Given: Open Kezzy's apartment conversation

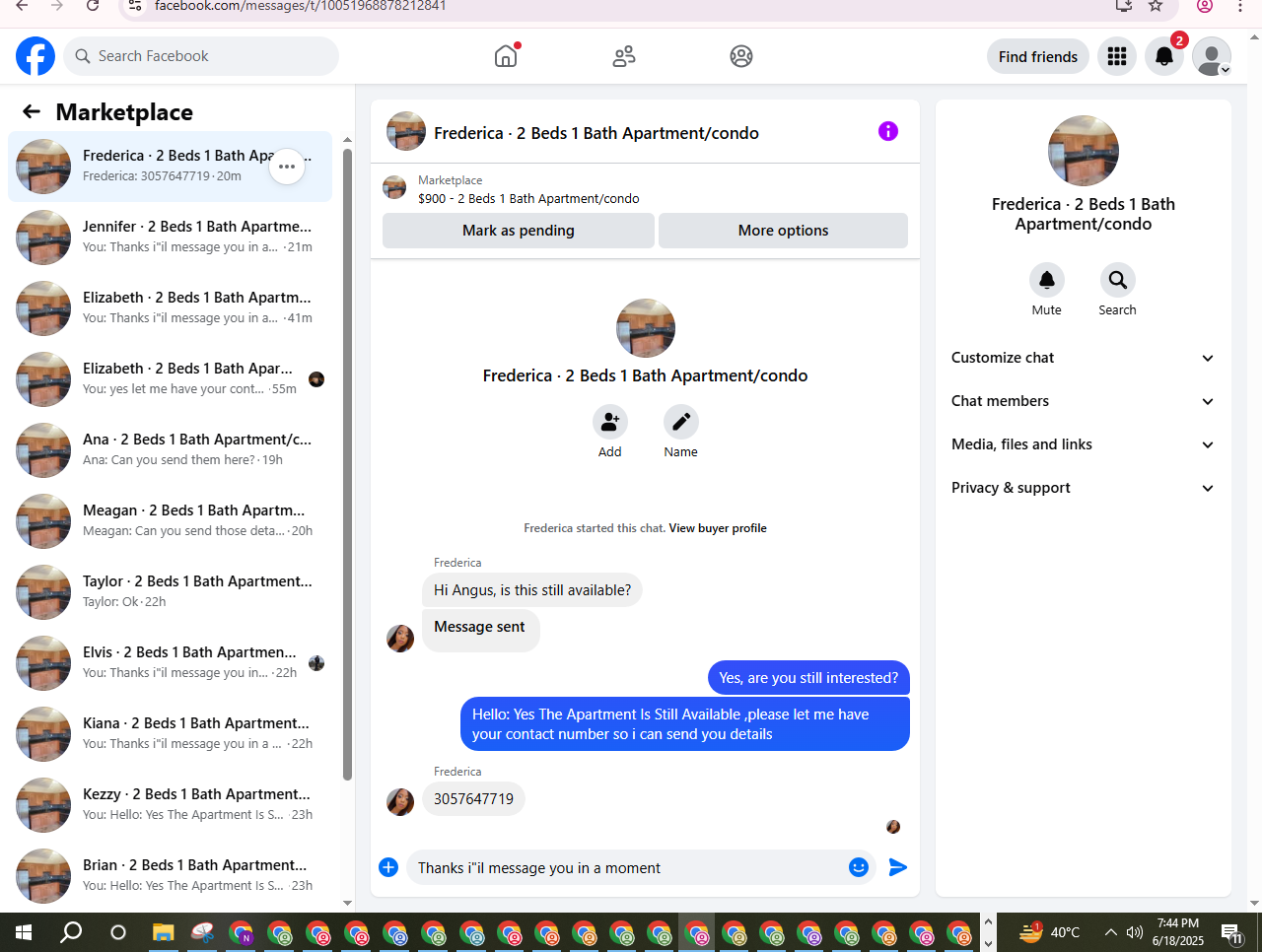Looking at the screenshot, I should pos(171,805).
